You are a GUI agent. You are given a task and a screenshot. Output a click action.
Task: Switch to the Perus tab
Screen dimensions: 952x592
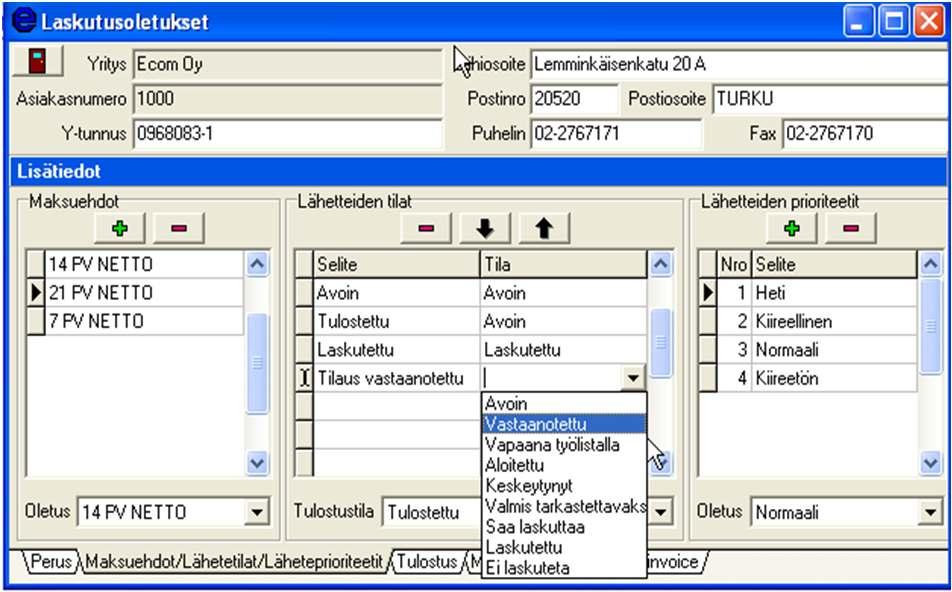click(51, 562)
